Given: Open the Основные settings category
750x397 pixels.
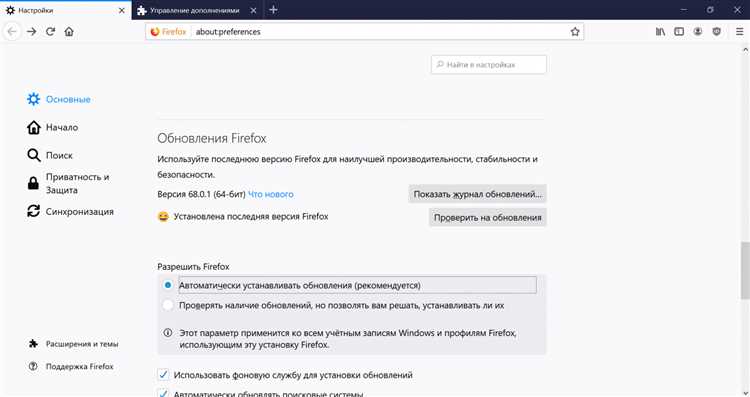Looking at the screenshot, I should [x=58, y=99].
